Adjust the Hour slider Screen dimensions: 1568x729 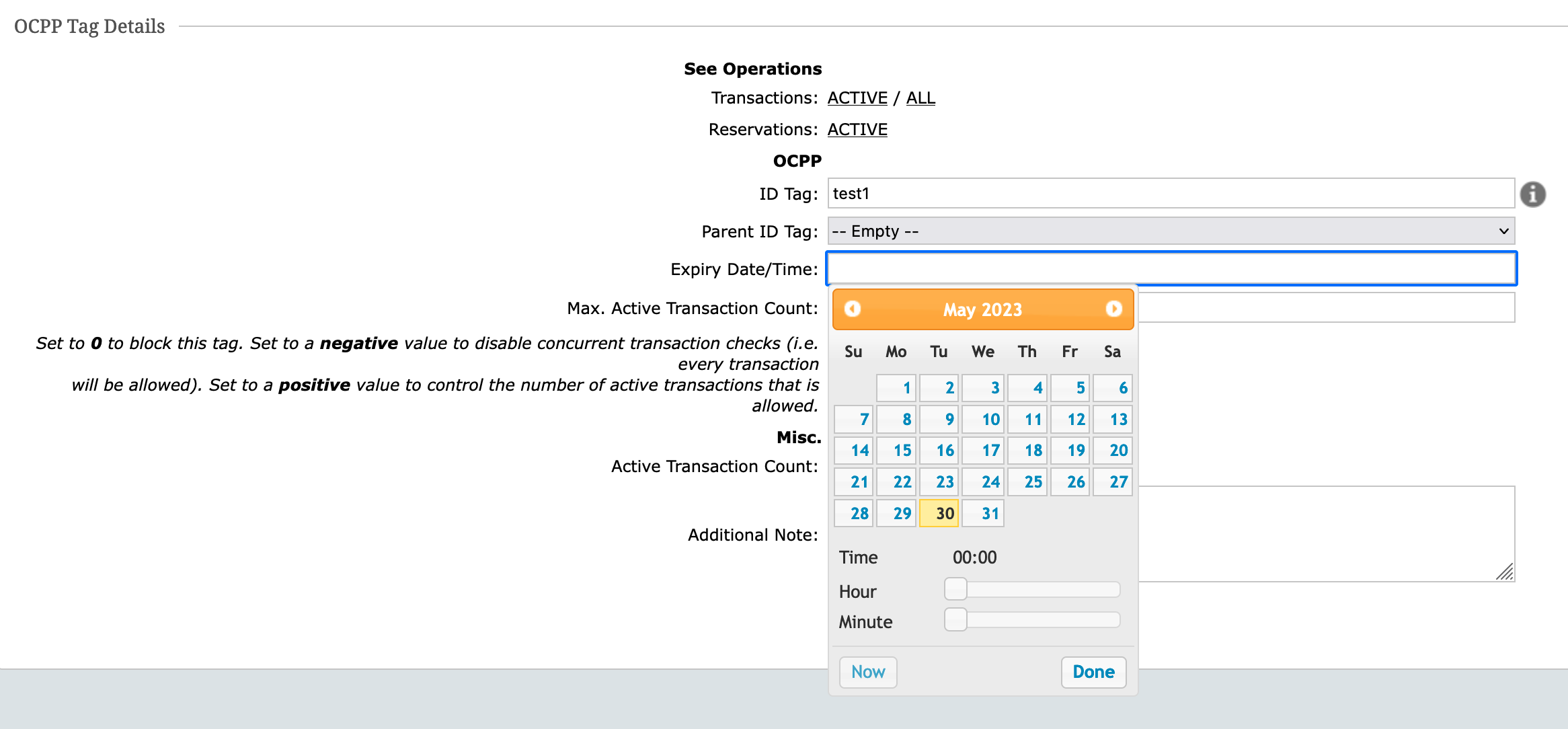click(x=955, y=588)
